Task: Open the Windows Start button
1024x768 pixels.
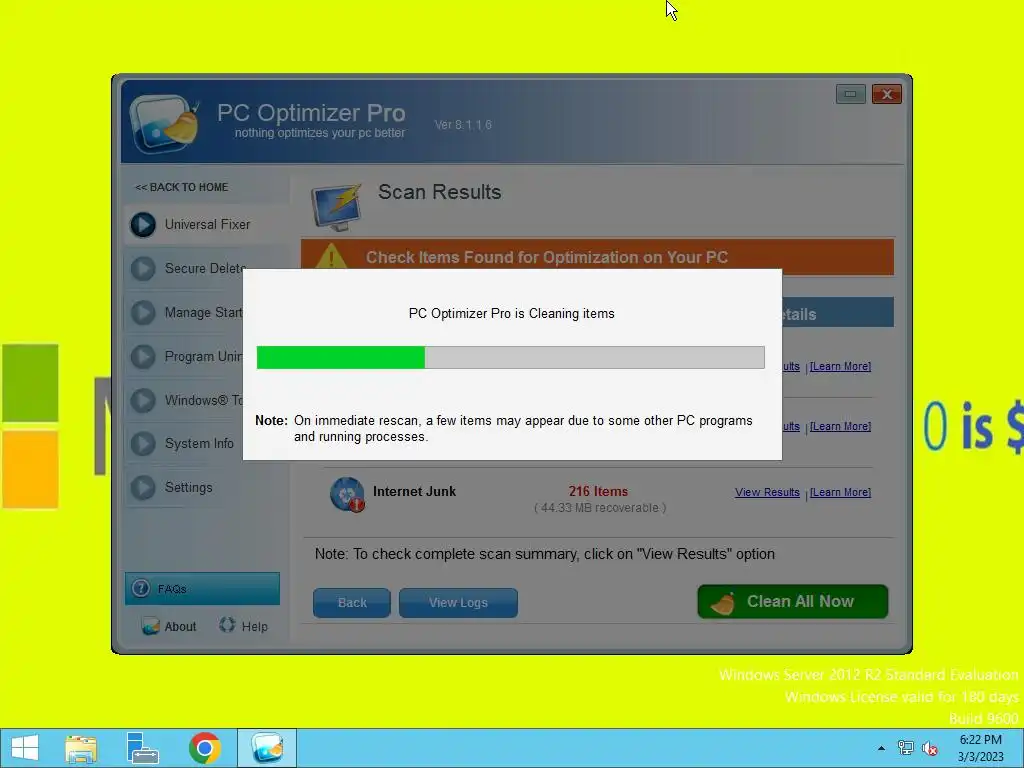Action: (x=25, y=748)
